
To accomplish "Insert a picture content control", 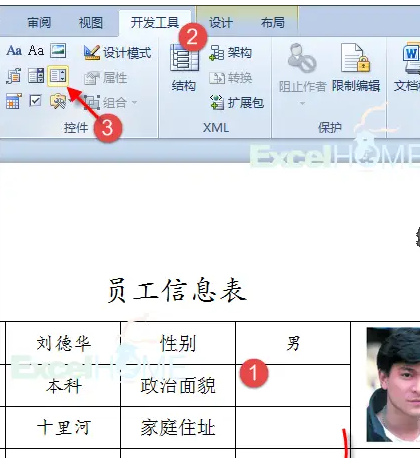I will point(58,51).
